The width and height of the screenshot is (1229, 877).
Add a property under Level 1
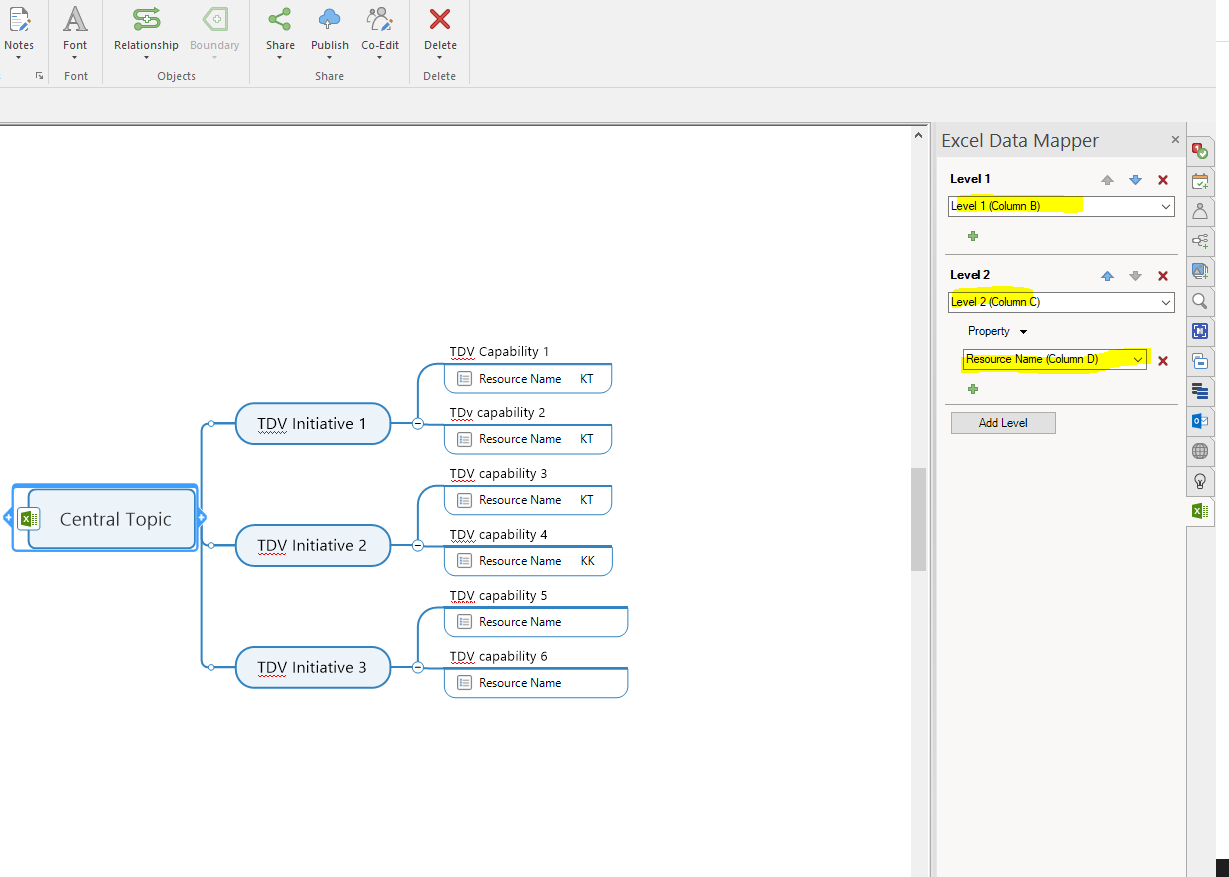[973, 237]
